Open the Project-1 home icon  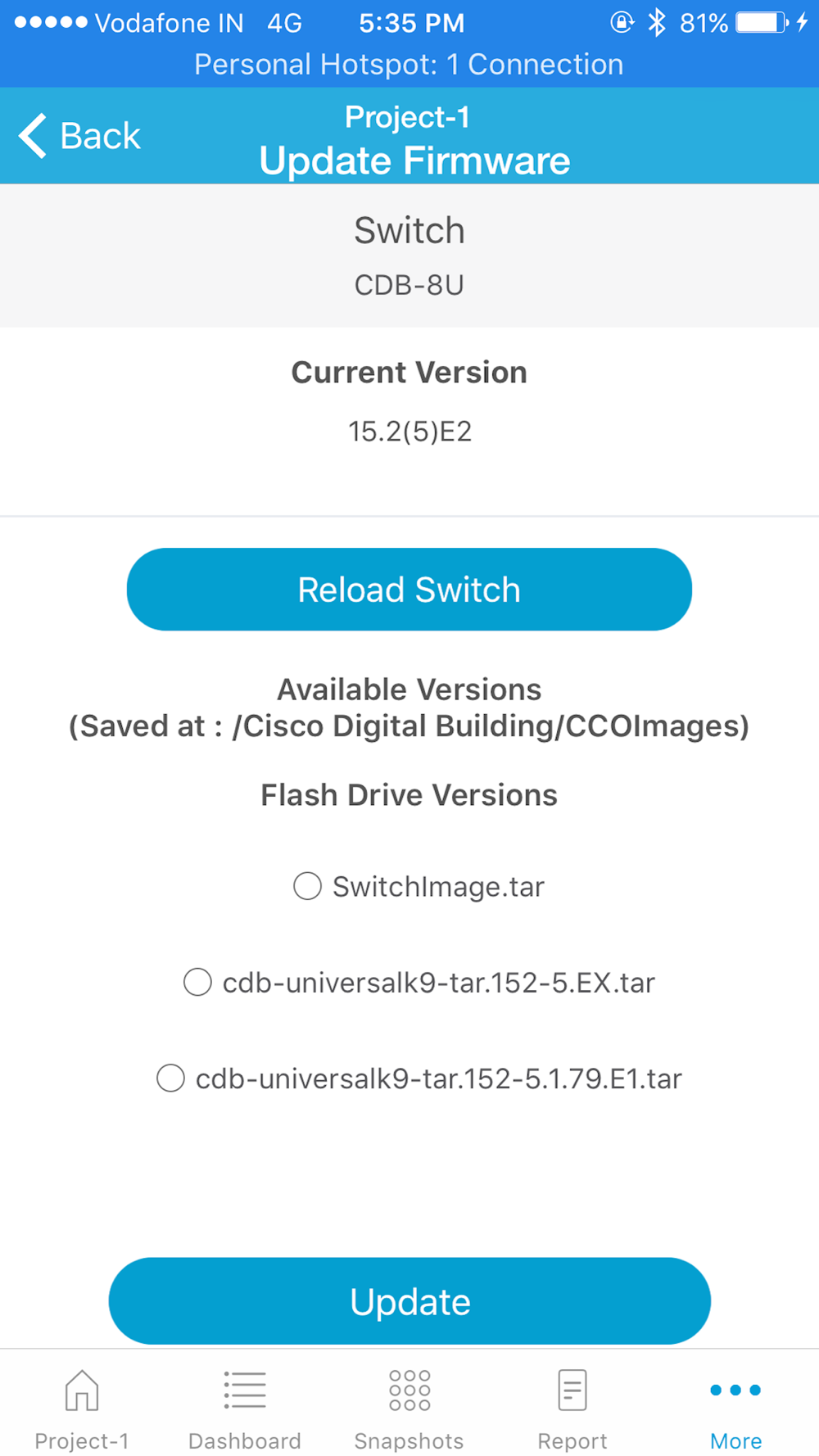click(82, 1390)
